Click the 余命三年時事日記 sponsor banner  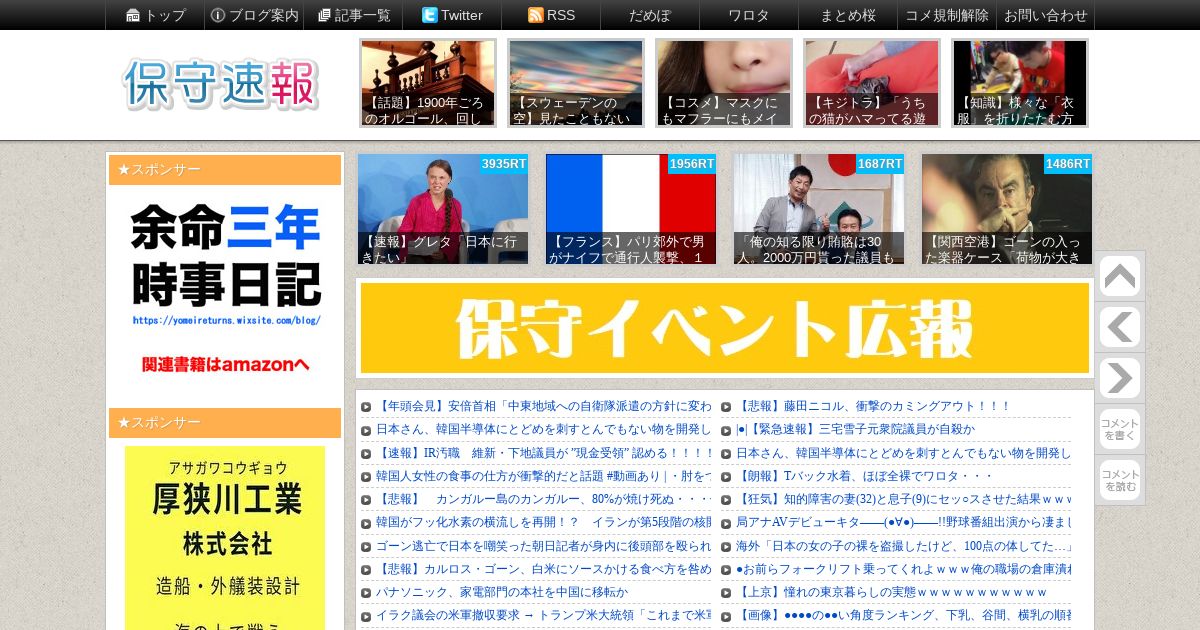[225, 290]
